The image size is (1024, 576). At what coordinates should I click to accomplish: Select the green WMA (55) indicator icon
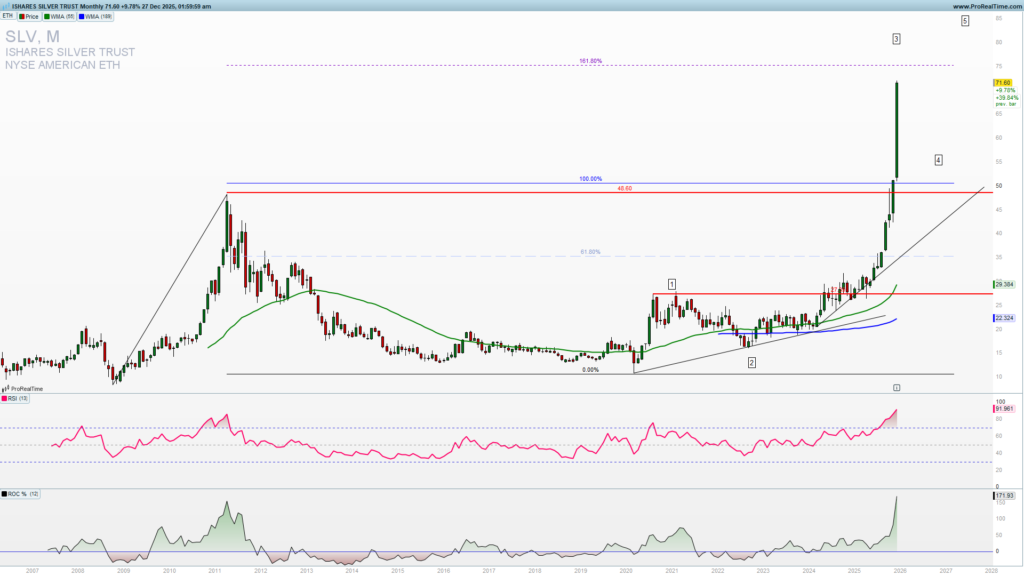47,16
